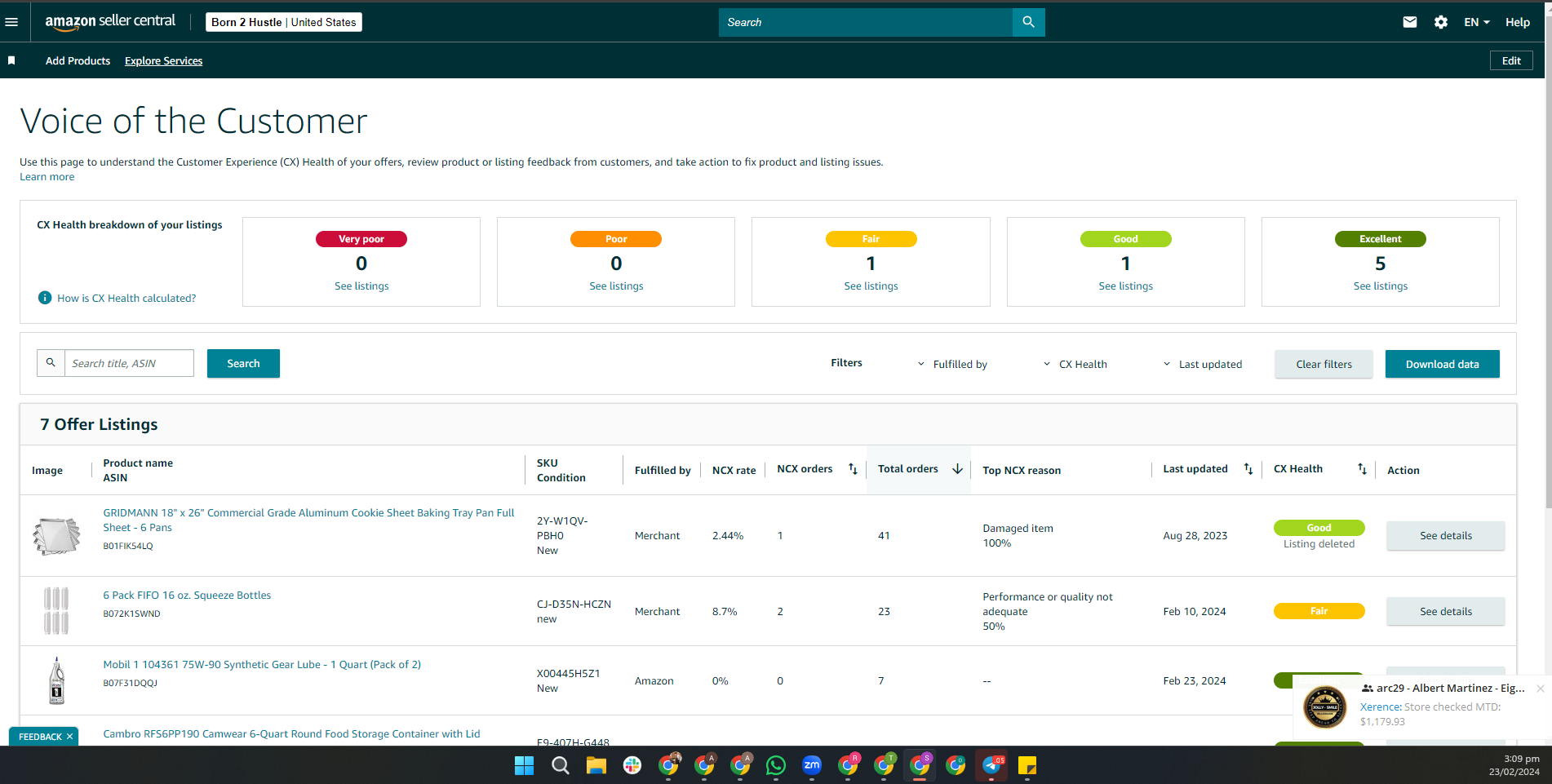See listings under Excellent
1552x784 pixels.
click(1380, 286)
